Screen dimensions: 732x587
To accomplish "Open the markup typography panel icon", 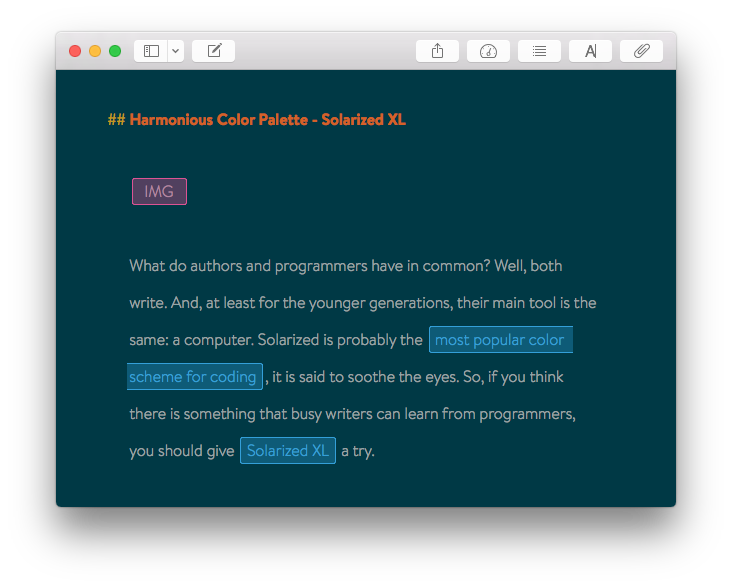I will click(591, 51).
